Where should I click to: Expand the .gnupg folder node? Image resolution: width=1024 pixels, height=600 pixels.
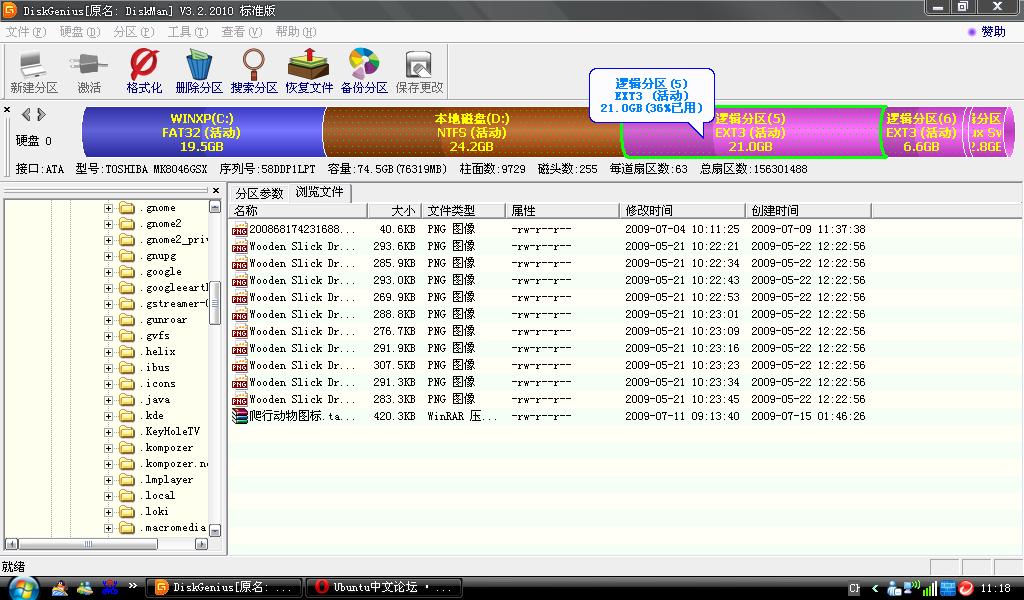click(108, 256)
